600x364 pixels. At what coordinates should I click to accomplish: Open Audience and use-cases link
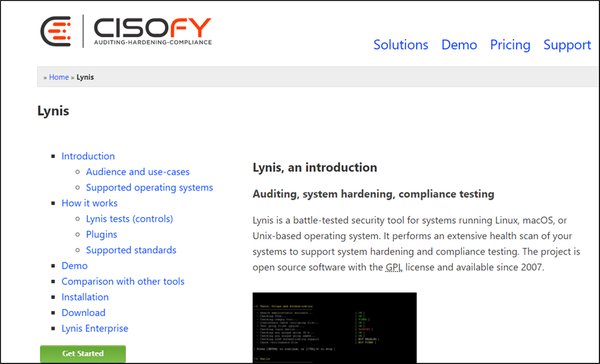click(x=138, y=172)
